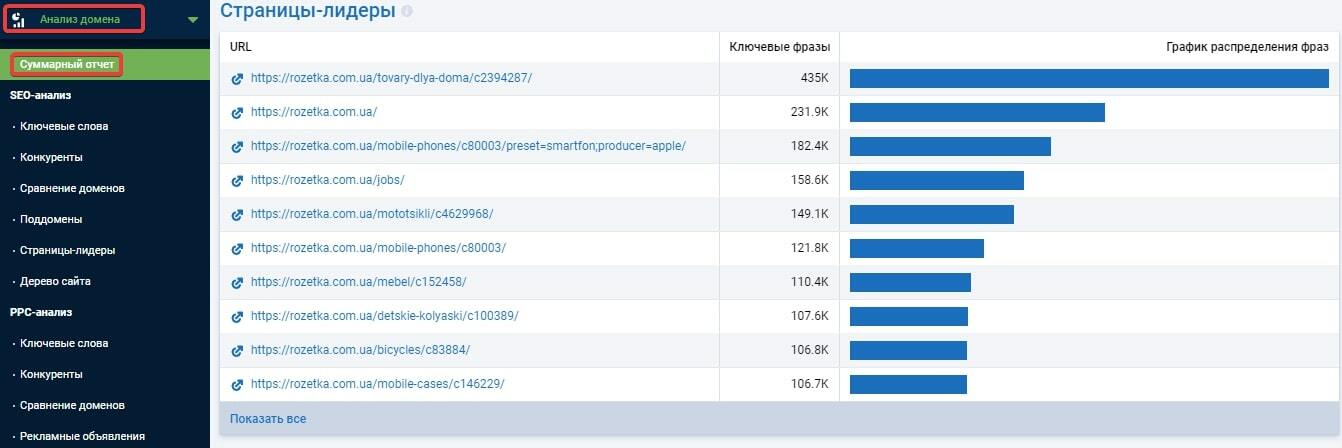
Task: Open external link icon for detskie-kolyaski URL
Action: 237,316
